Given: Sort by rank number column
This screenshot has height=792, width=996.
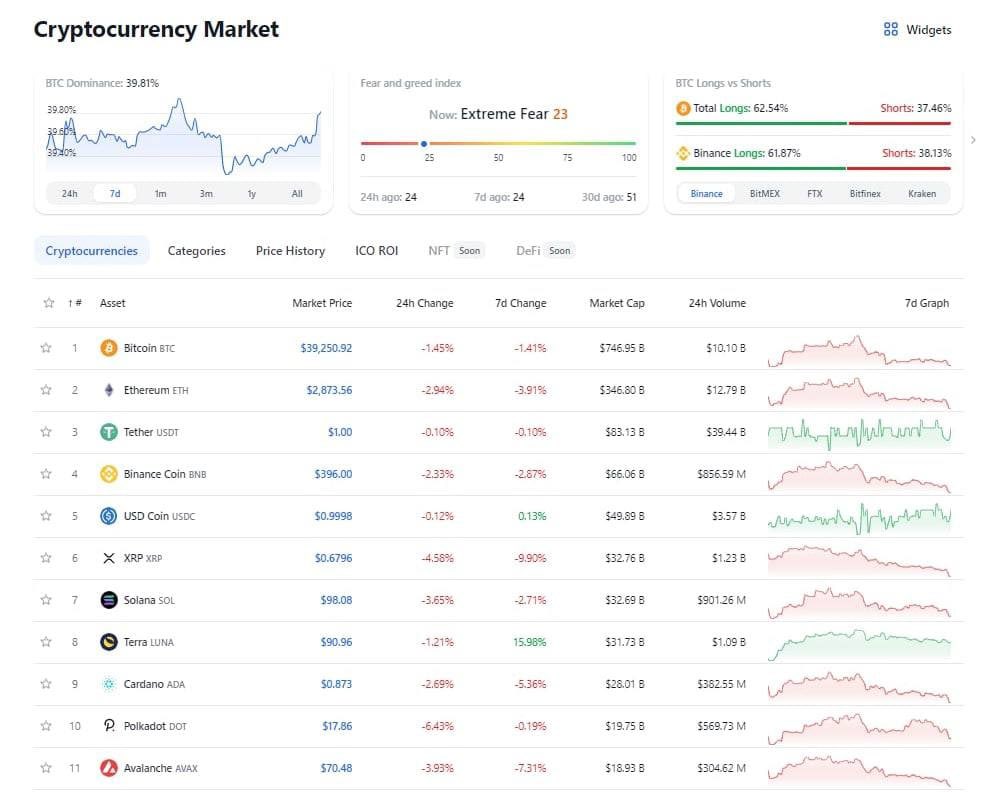Looking at the screenshot, I should click(75, 303).
